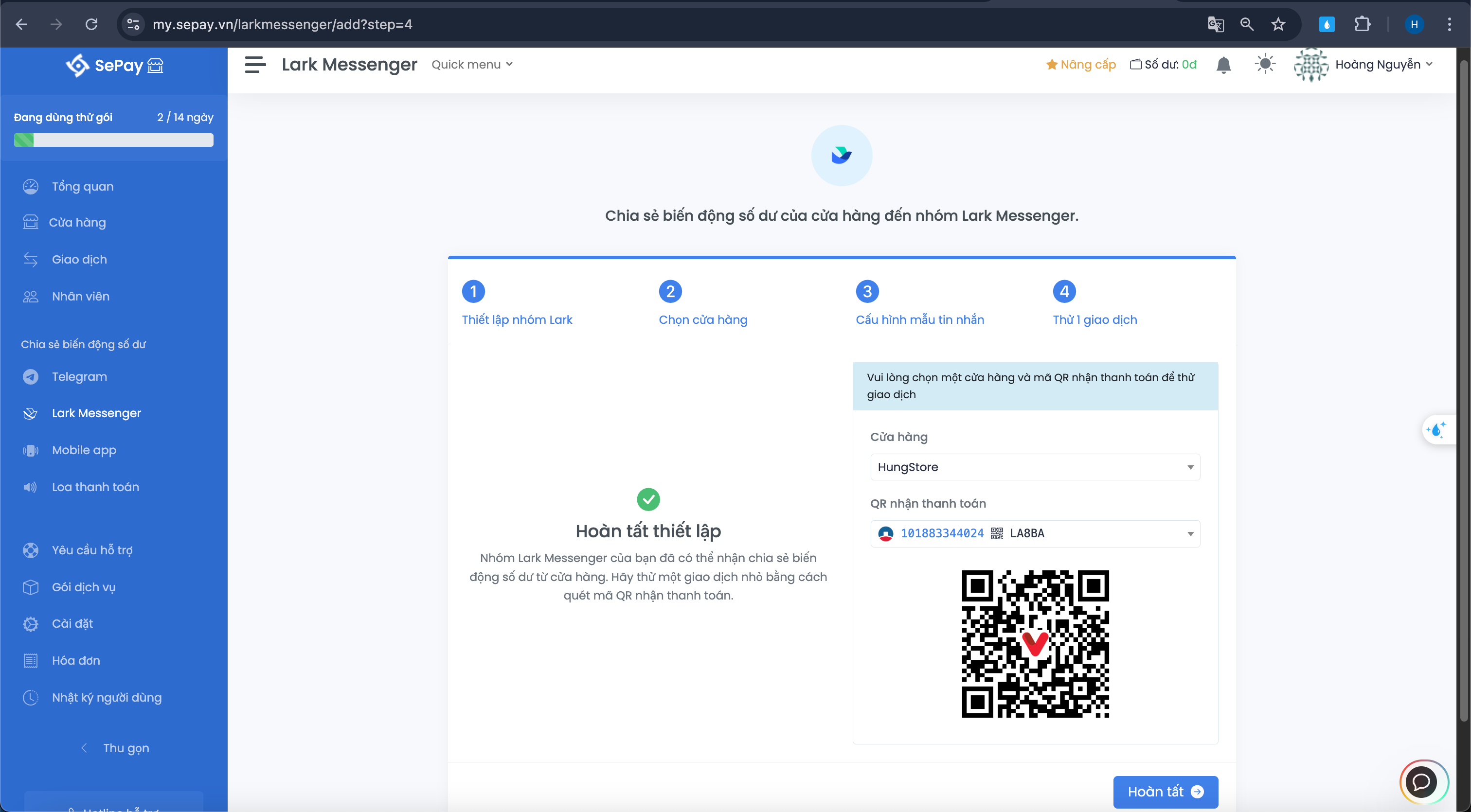The height and width of the screenshot is (812, 1471).
Task: Open Cài đặt menu item
Action: pyautogui.click(x=72, y=624)
